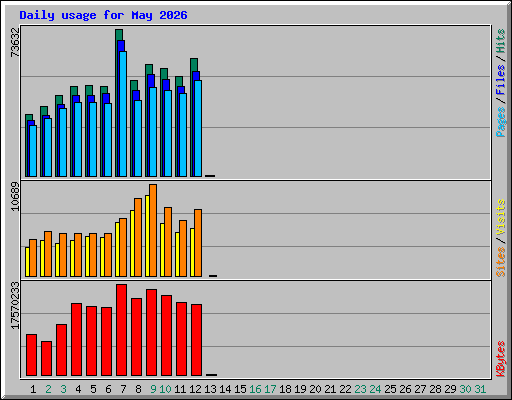Click the red KBytes bar for day 12

point(196,340)
